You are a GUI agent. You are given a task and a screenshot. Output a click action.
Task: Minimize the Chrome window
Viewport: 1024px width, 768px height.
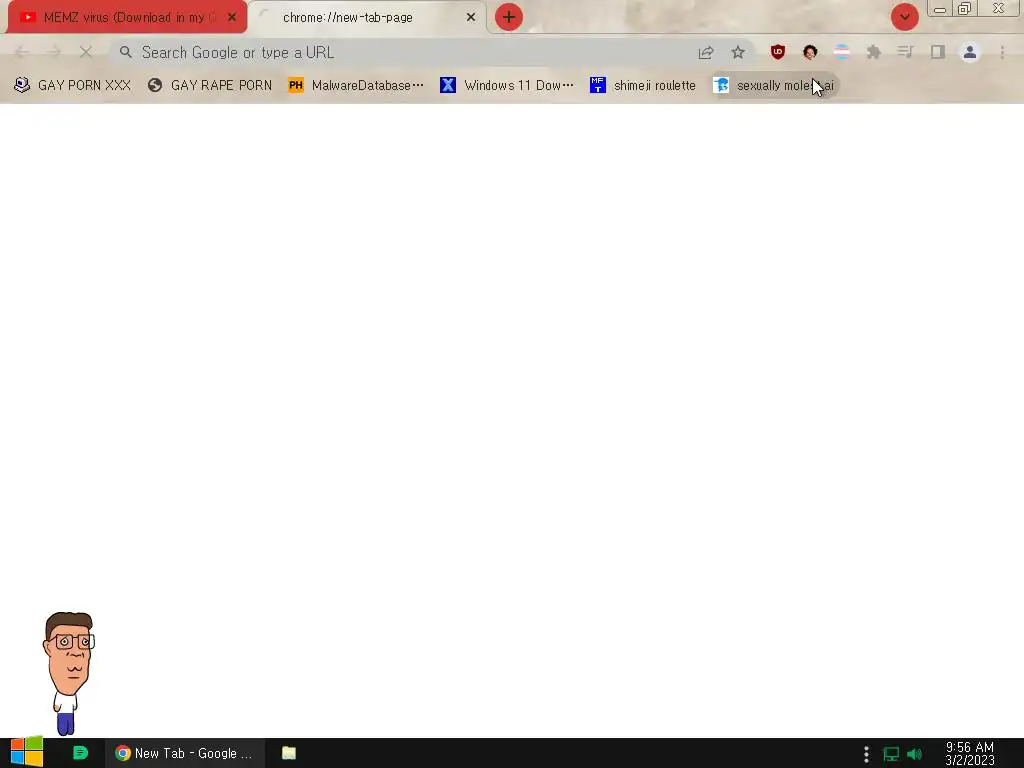[x=940, y=9]
